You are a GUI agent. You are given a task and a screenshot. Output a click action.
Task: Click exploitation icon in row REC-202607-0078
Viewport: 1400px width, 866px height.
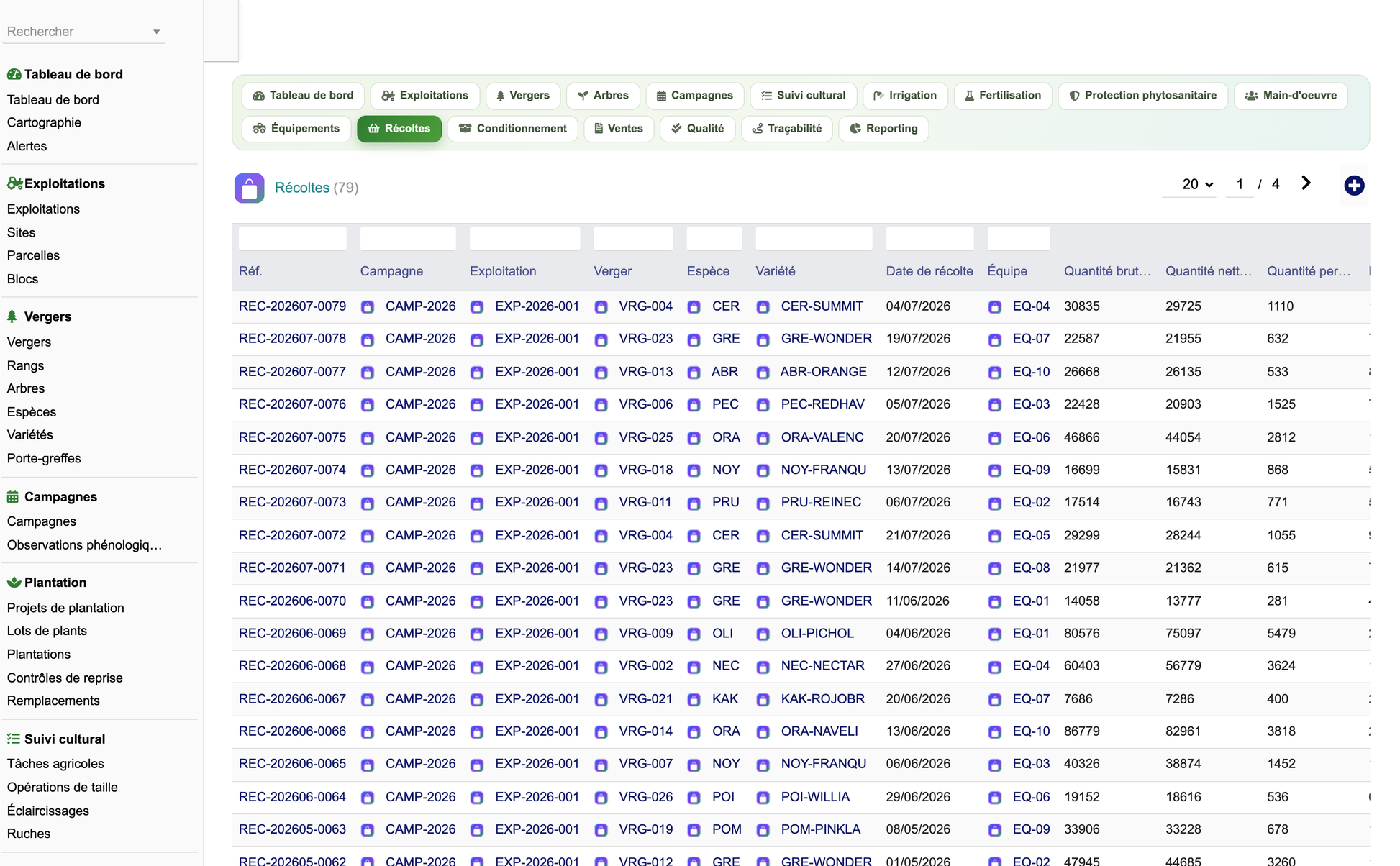477,339
